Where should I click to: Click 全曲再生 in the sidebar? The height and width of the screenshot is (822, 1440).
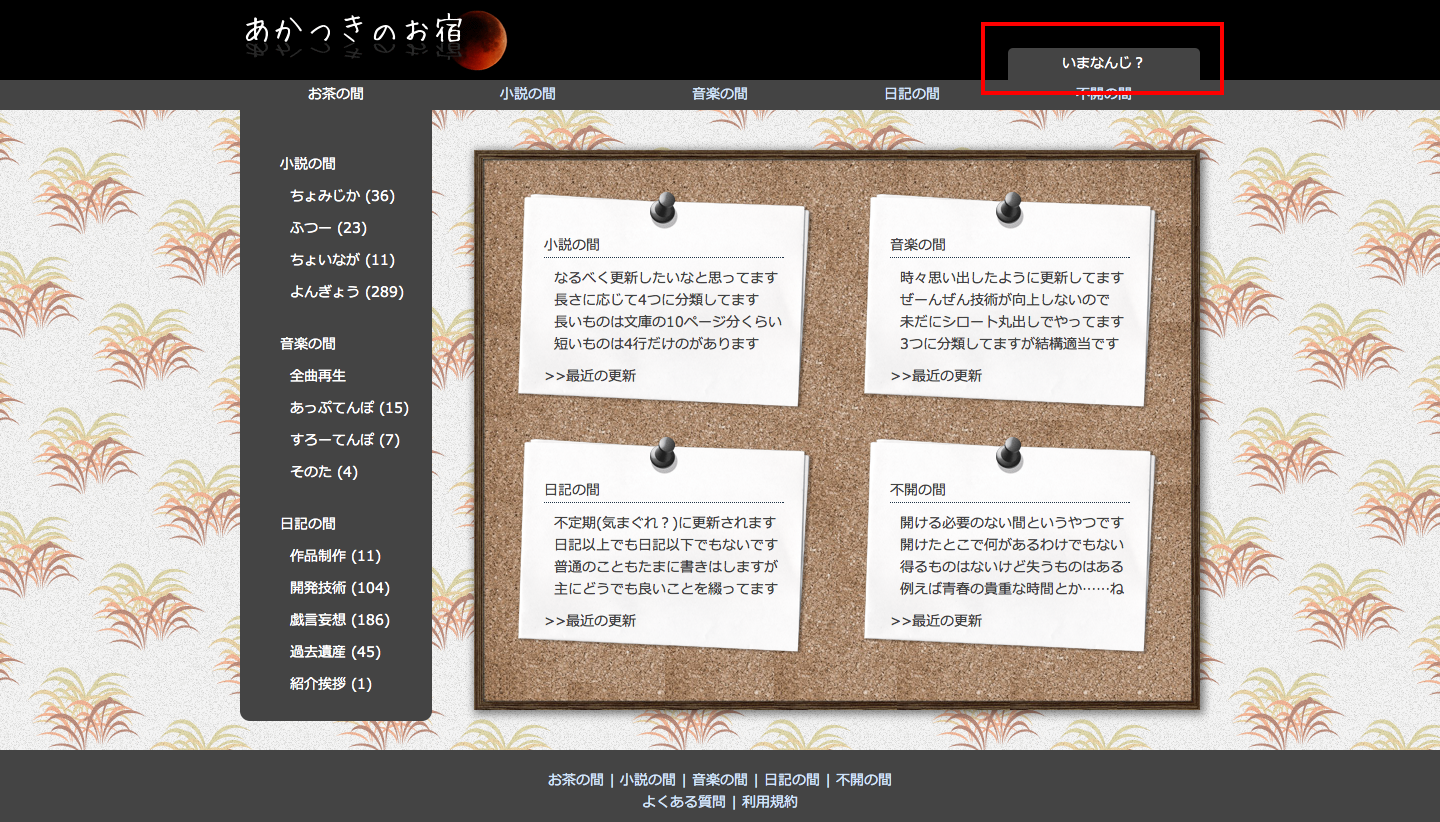coord(318,376)
